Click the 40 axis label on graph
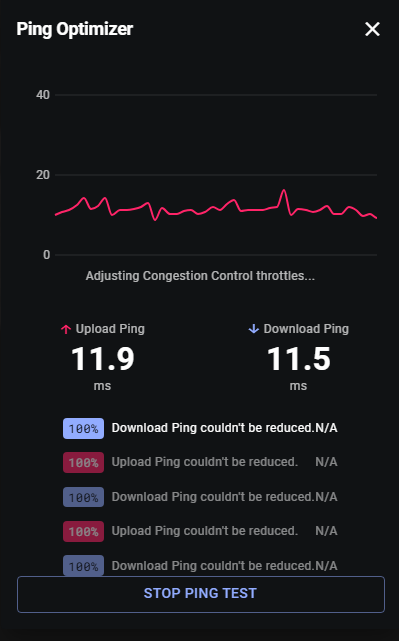 pyautogui.click(x=43, y=95)
